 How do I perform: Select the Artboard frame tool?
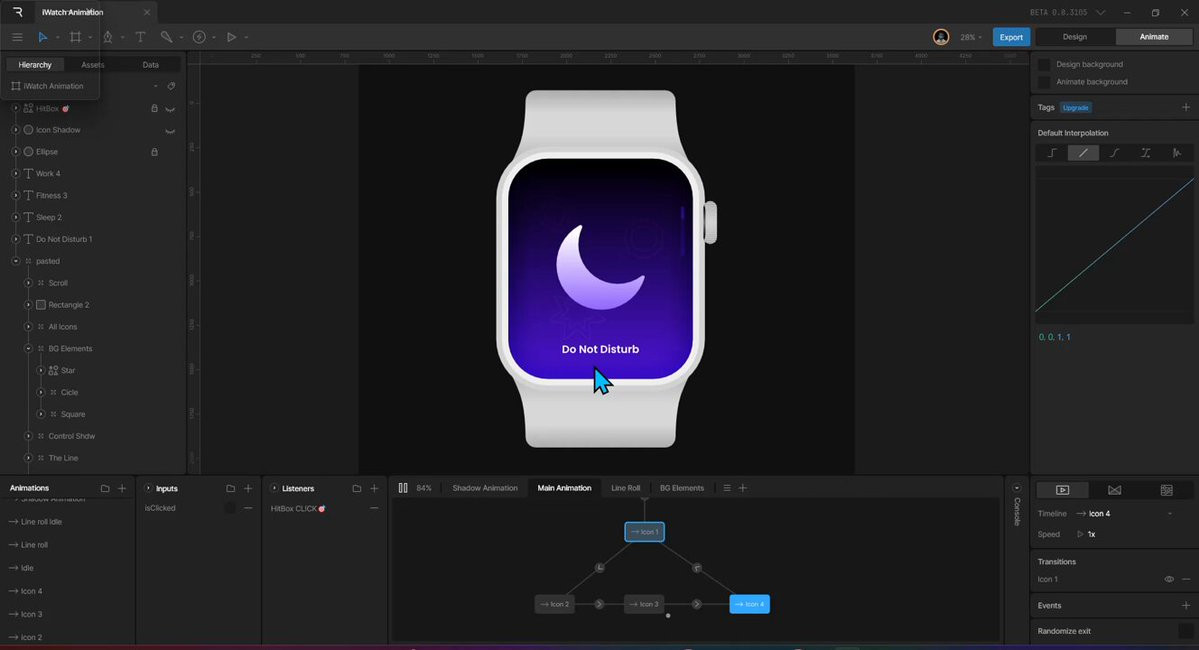coord(75,37)
